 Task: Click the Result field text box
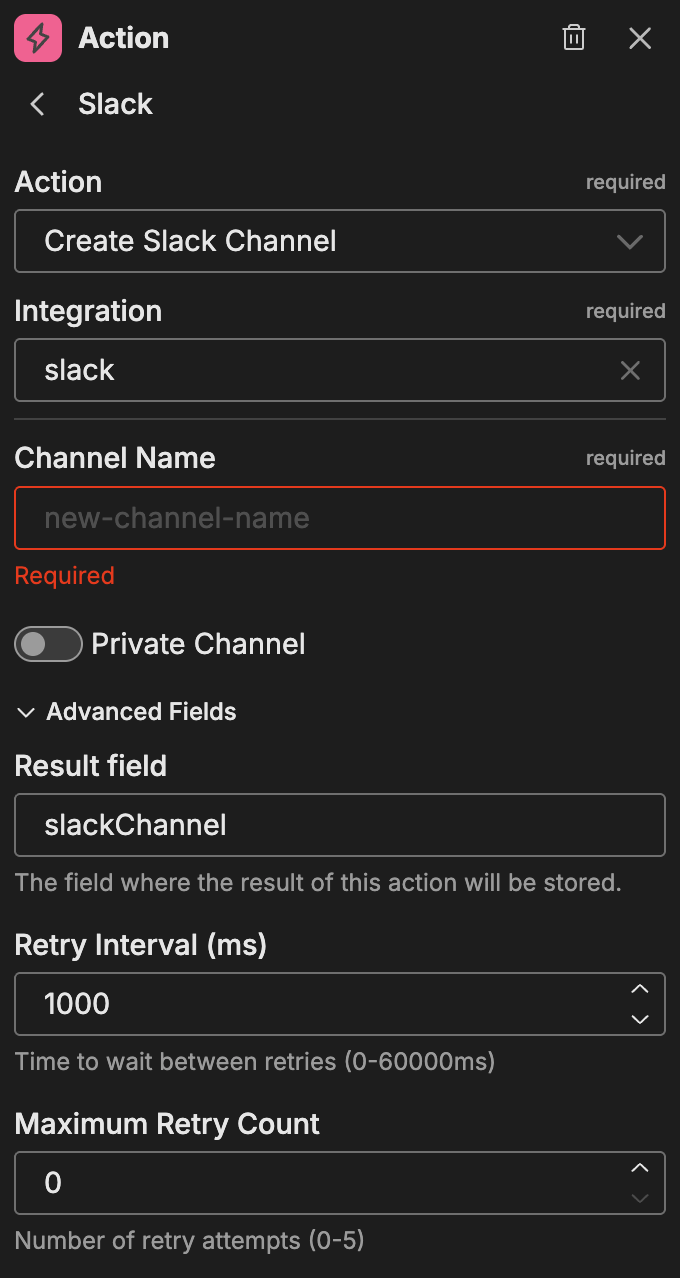(x=340, y=825)
